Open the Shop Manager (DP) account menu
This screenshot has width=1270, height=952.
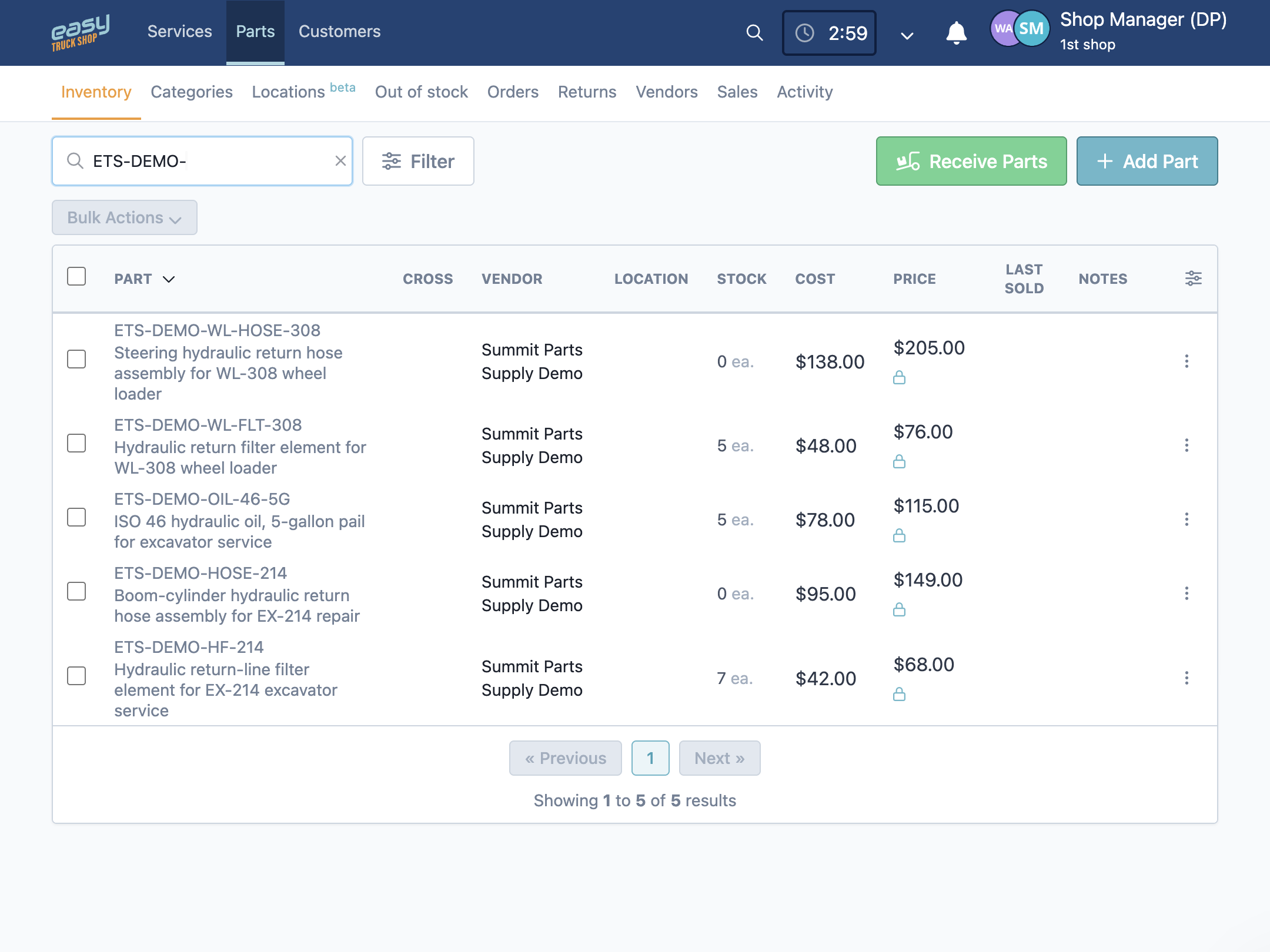pos(1143,31)
